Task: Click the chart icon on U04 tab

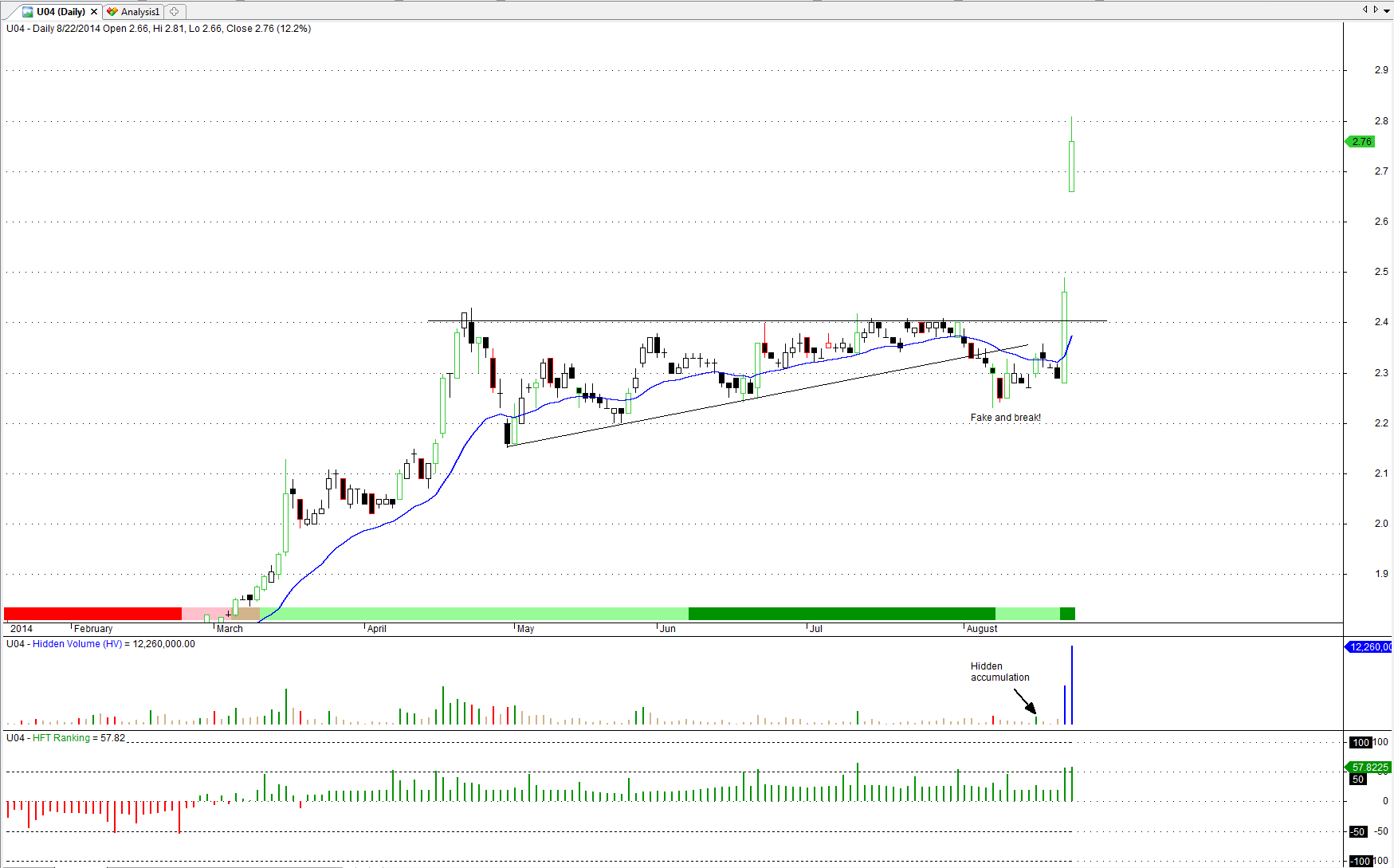Action: (28, 12)
